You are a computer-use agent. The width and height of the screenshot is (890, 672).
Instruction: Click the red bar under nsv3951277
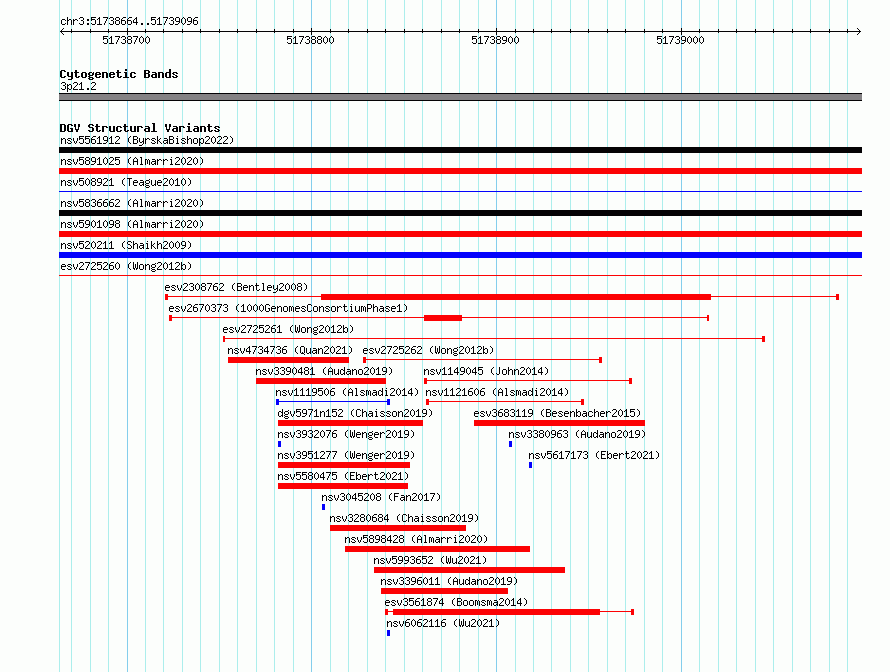click(x=344, y=465)
